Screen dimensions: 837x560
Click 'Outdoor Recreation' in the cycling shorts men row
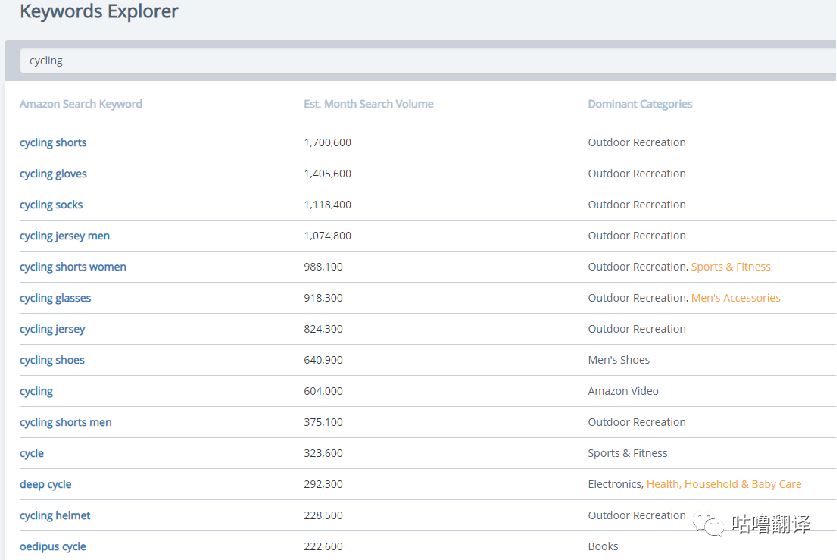coord(637,422)
